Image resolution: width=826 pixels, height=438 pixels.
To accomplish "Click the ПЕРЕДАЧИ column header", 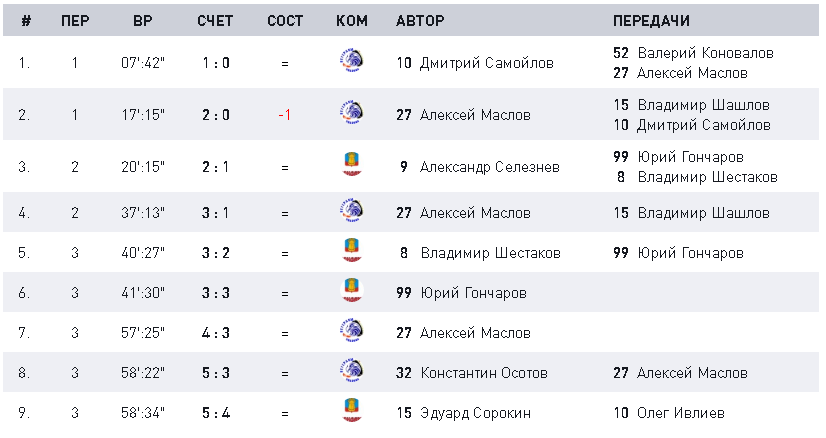I will pyautogui.click(x=651, y=21).
